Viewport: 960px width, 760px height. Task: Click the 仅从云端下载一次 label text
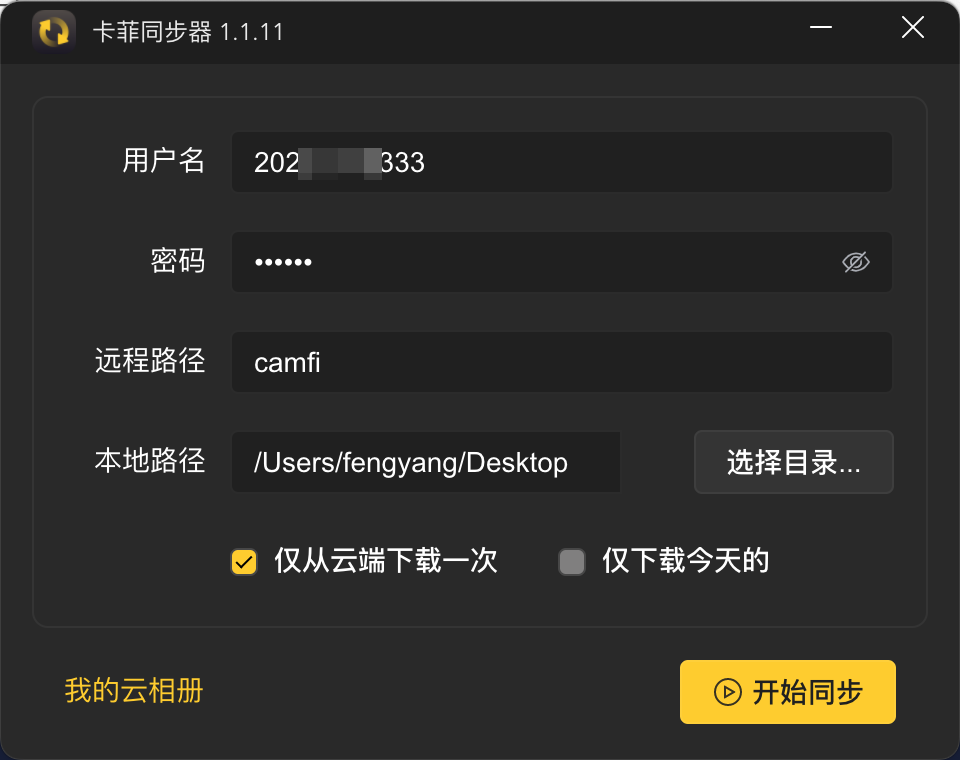[386, 560]
